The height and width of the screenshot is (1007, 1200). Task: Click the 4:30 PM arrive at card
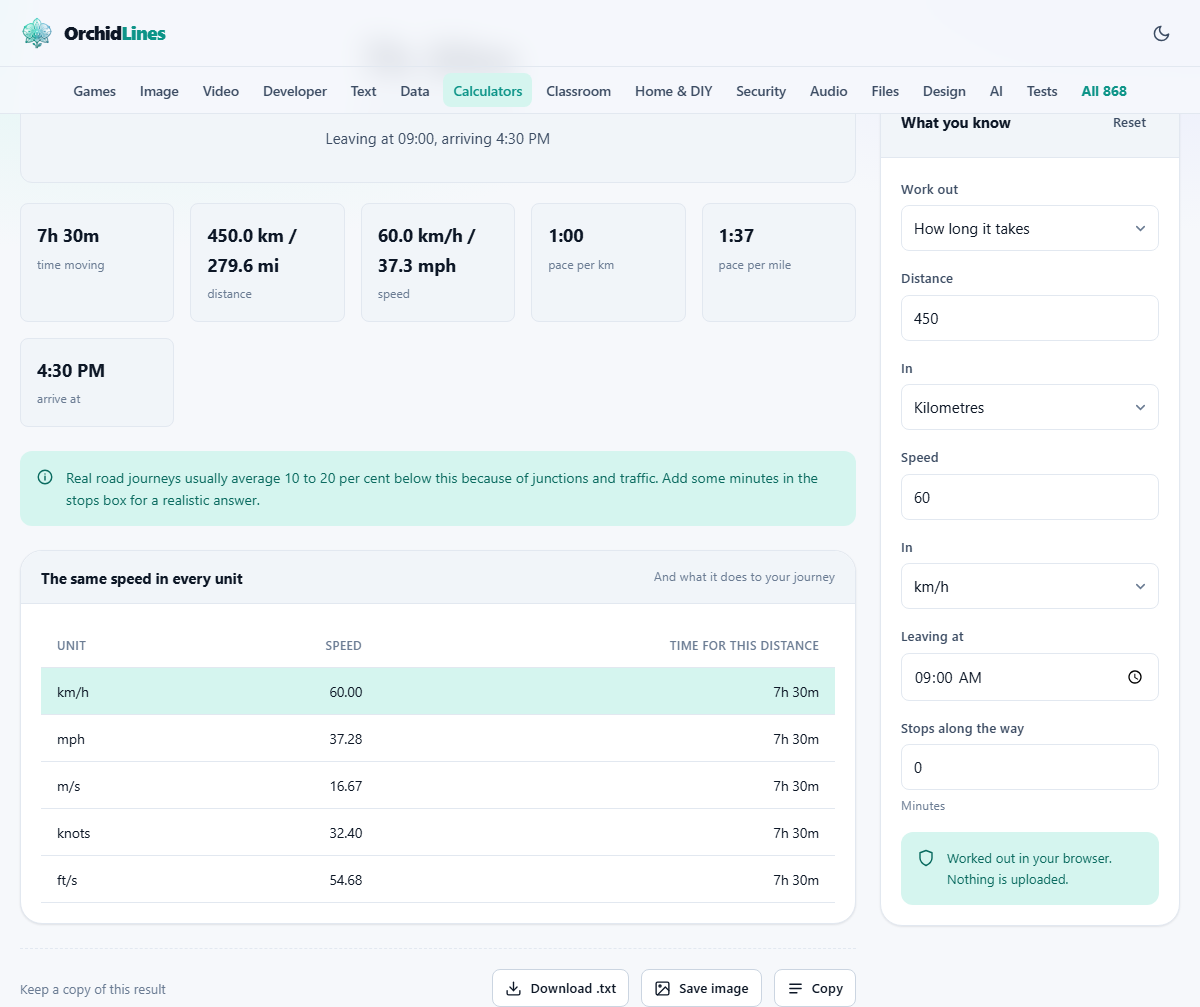(97, 383)
